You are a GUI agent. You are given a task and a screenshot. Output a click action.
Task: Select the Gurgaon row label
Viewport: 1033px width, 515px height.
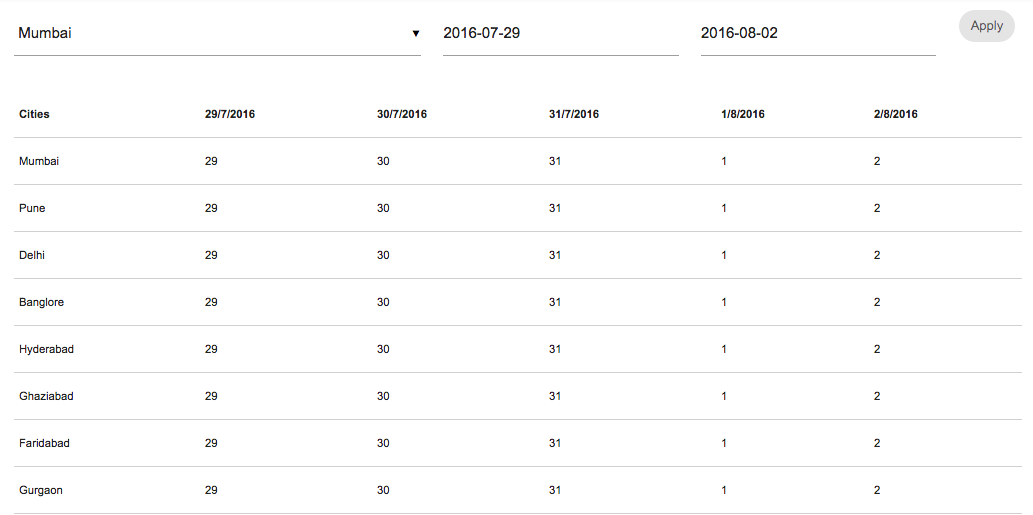41,490
